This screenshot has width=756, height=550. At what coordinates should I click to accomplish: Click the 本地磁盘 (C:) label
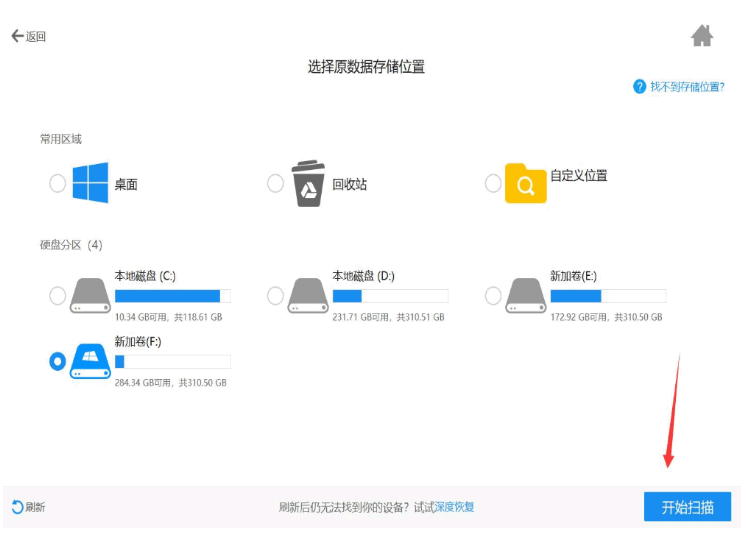pyautogui.click(x=145, y=276)
